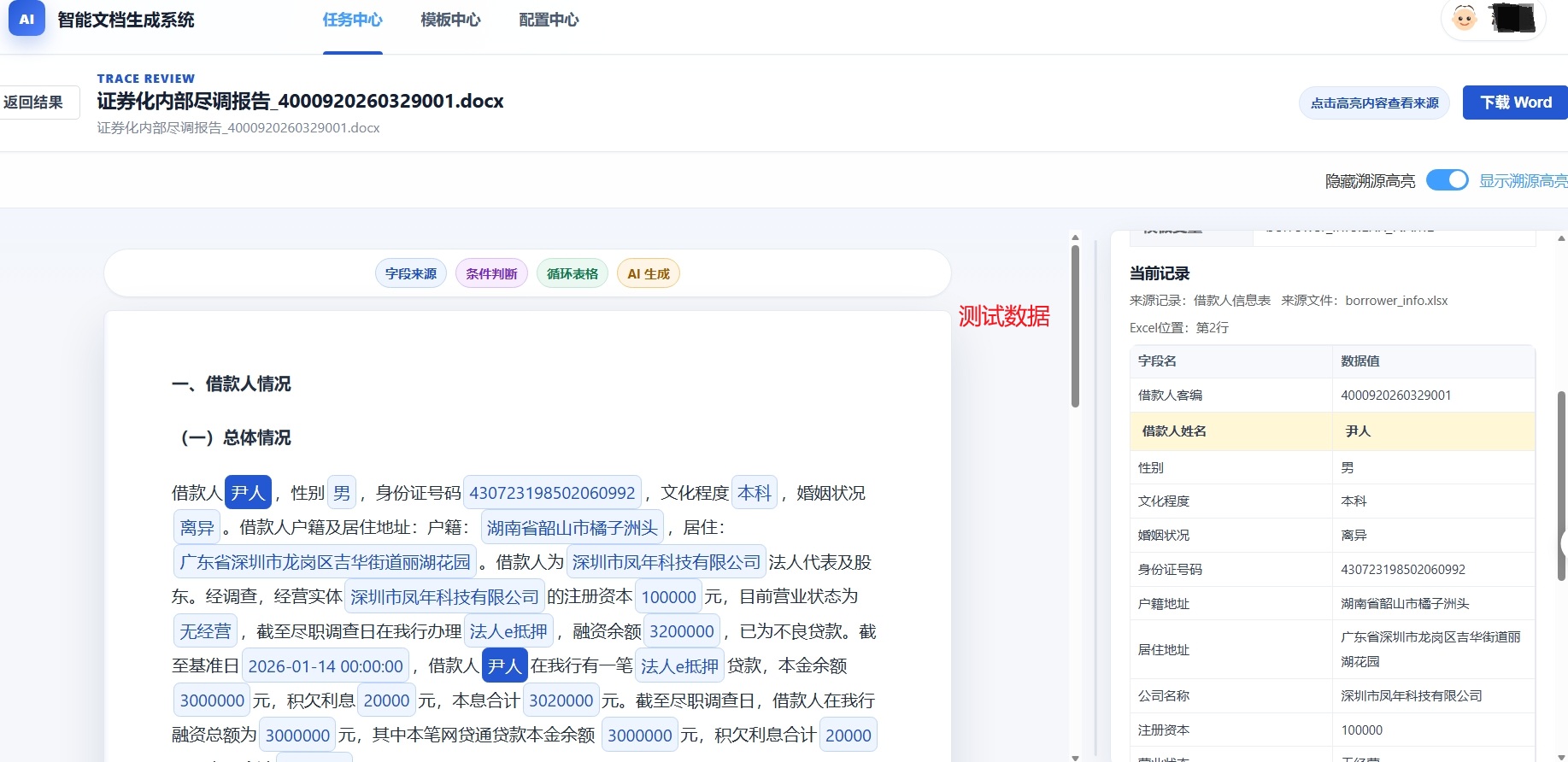The height and width of the screenshot is (762, 1568).
Task: Click 深圳市凤年科技有限公司 after 经营实体
Action: click(444, 596)
